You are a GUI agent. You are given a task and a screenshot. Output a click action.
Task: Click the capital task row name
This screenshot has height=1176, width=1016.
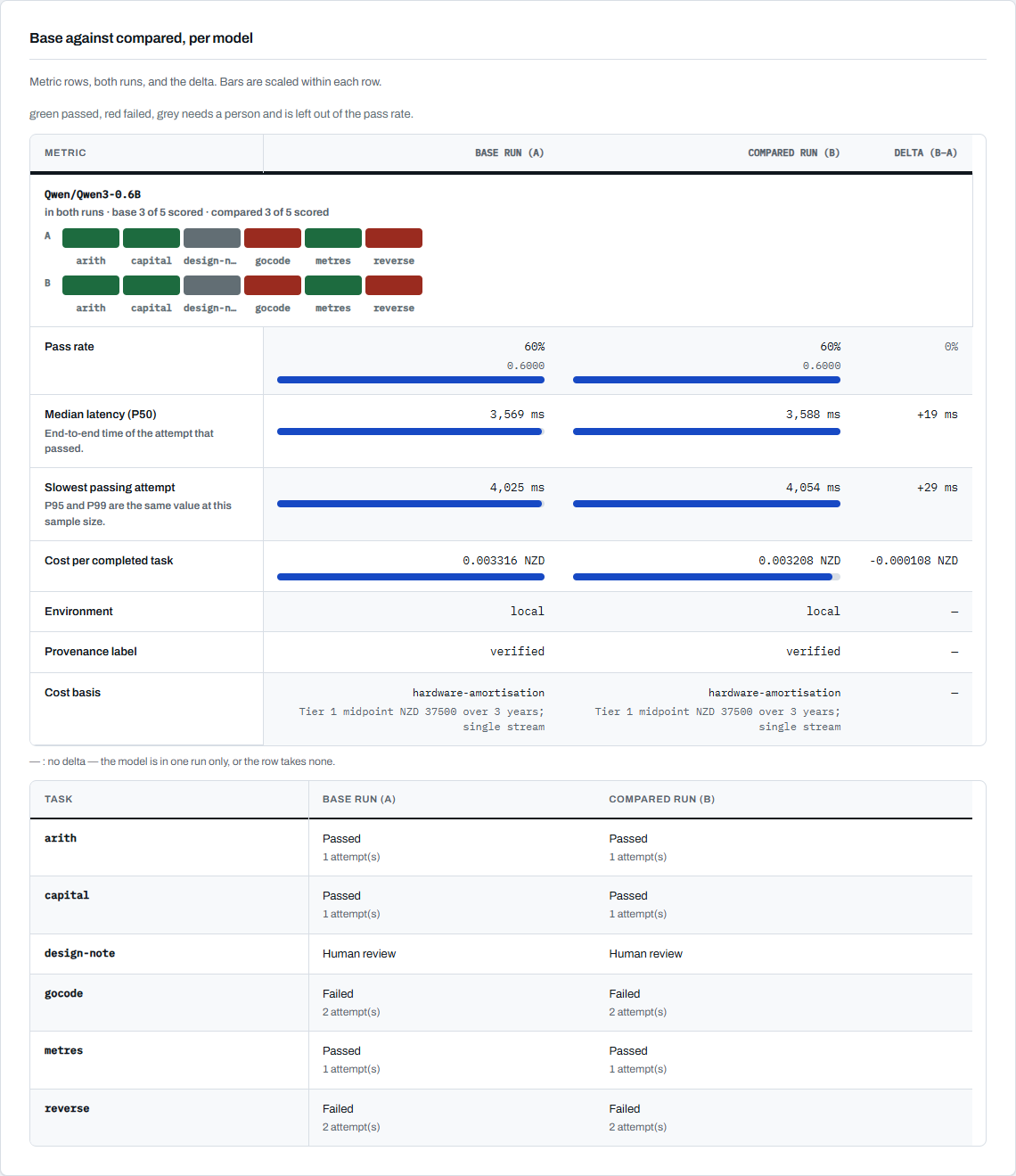[x=67, y=895]
